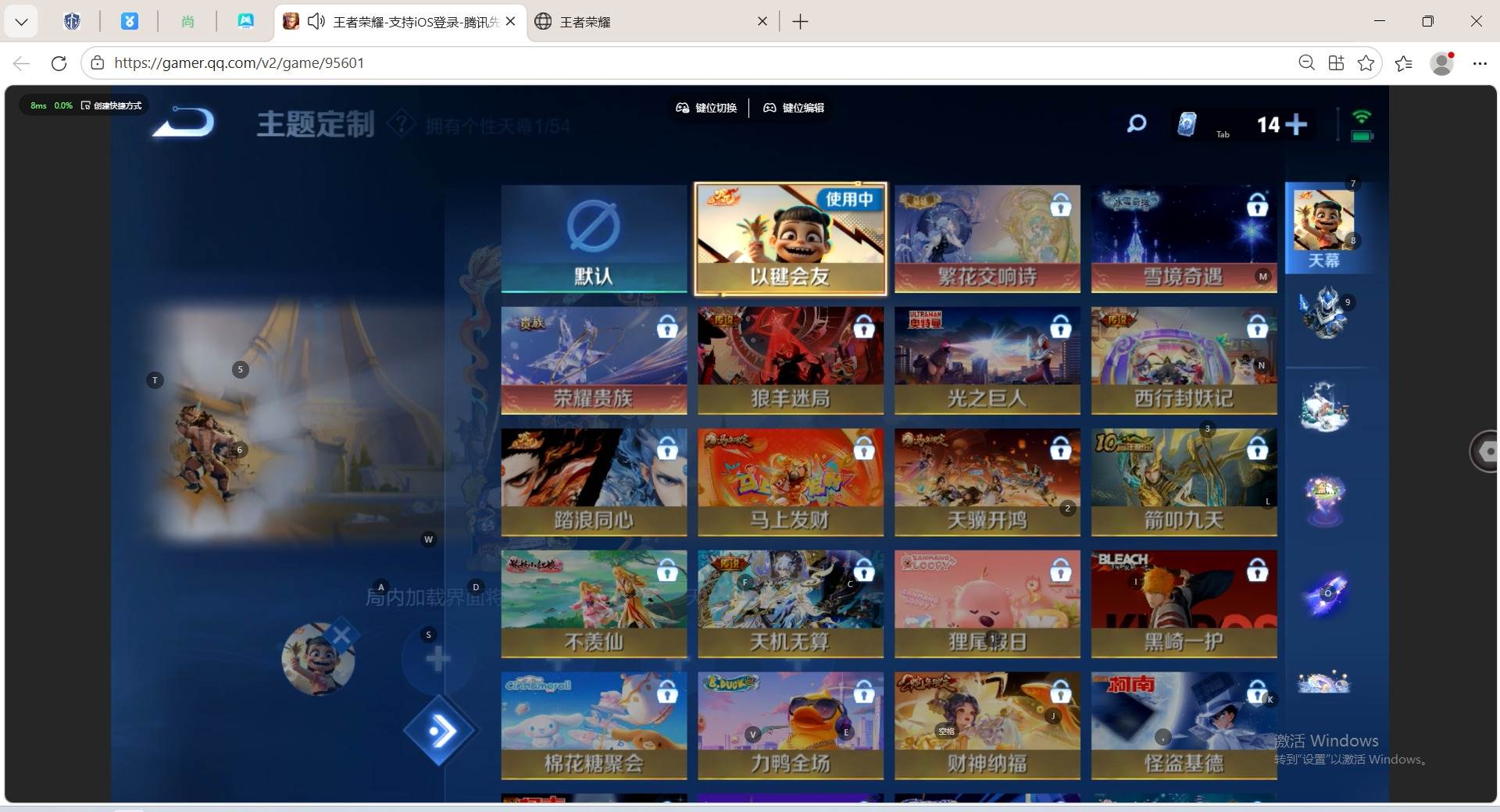Click the back arrow beside 主题定制
The image size is (1500, 812).
[184, 123]
